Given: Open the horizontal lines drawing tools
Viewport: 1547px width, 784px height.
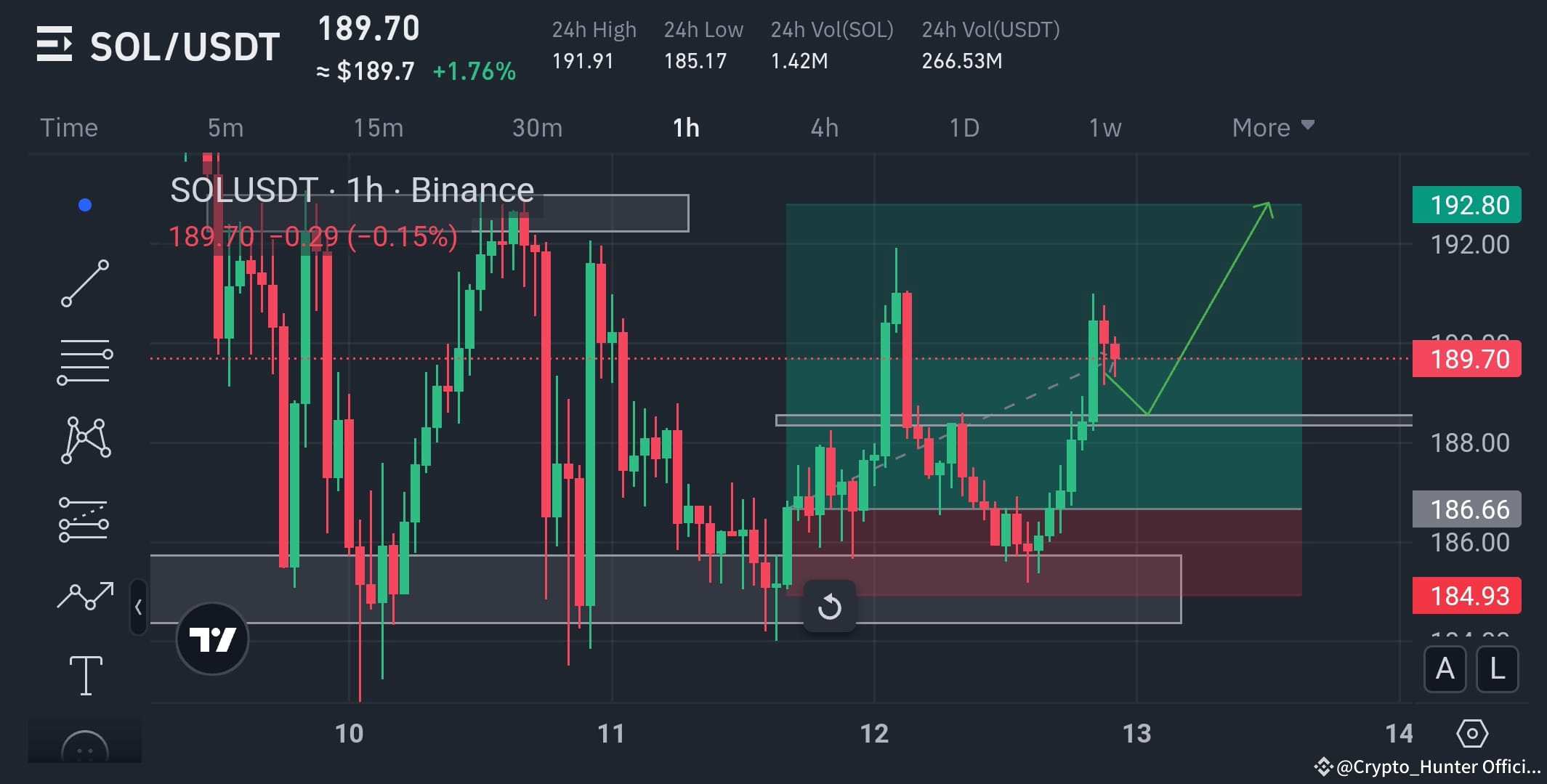Looking at the screenshot, I should [85, 359].
